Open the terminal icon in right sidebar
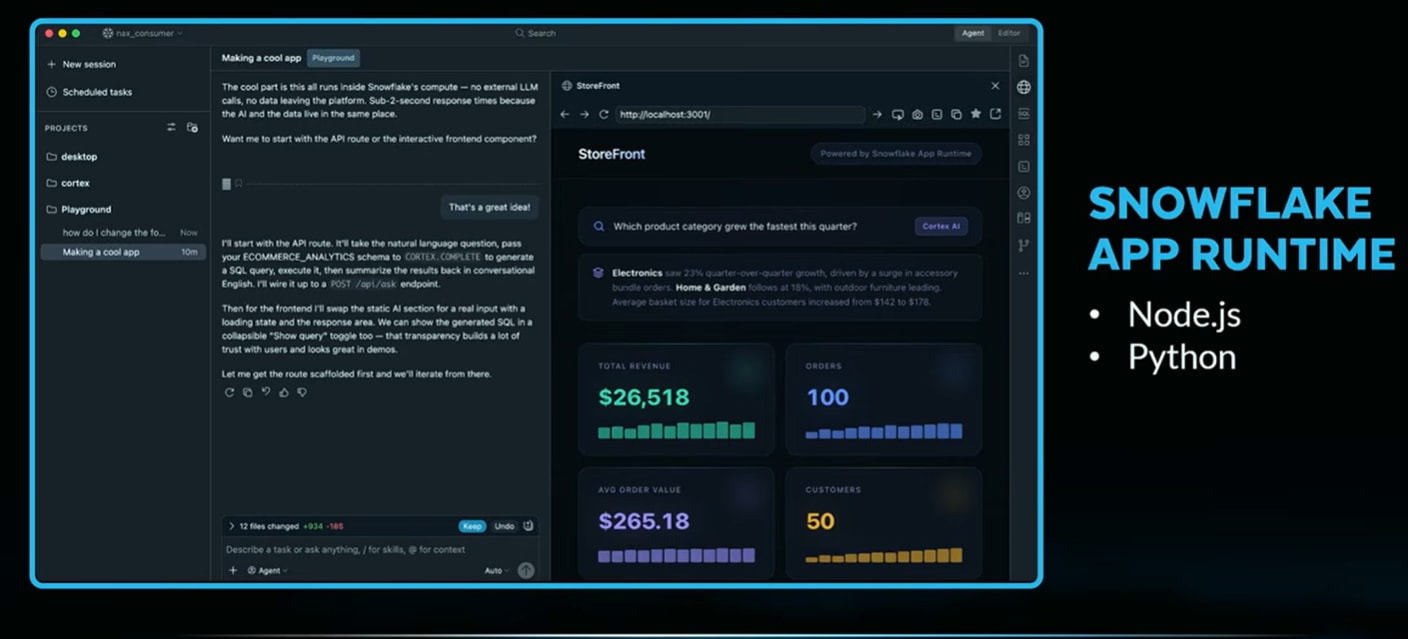This screenshot has width=1408, height=639. point(1023,166)
